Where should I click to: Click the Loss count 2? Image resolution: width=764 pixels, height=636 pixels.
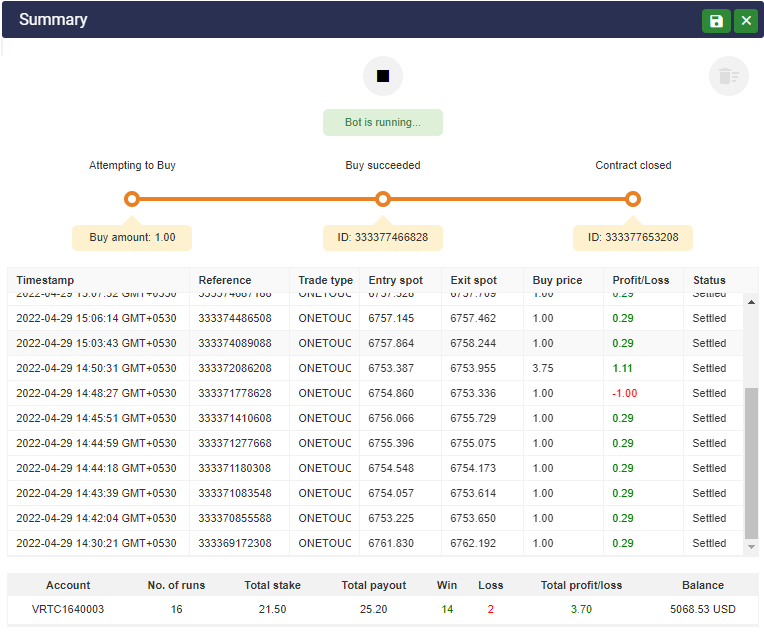(x=491, y=609)
